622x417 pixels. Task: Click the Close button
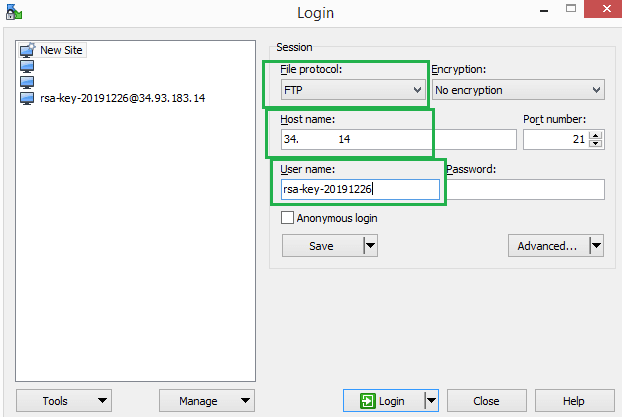(x=487, y=401)
